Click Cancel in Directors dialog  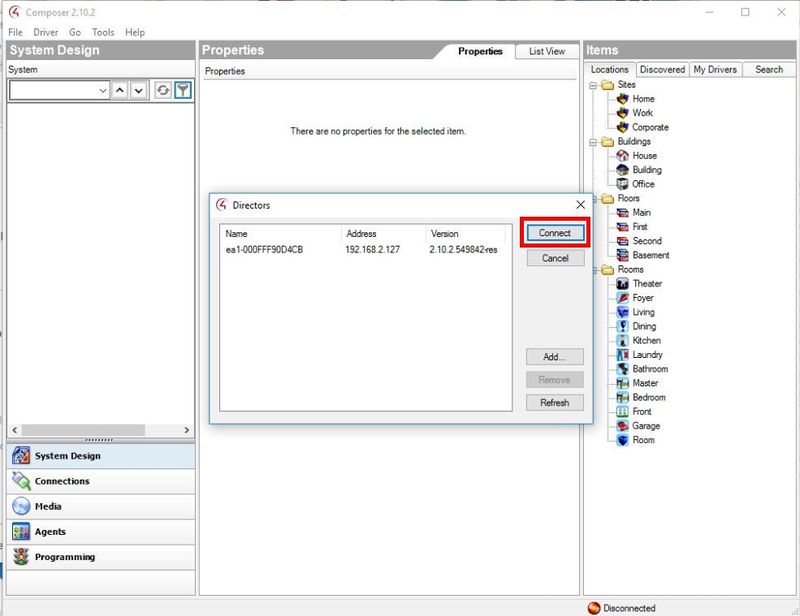tap(555, 258)
